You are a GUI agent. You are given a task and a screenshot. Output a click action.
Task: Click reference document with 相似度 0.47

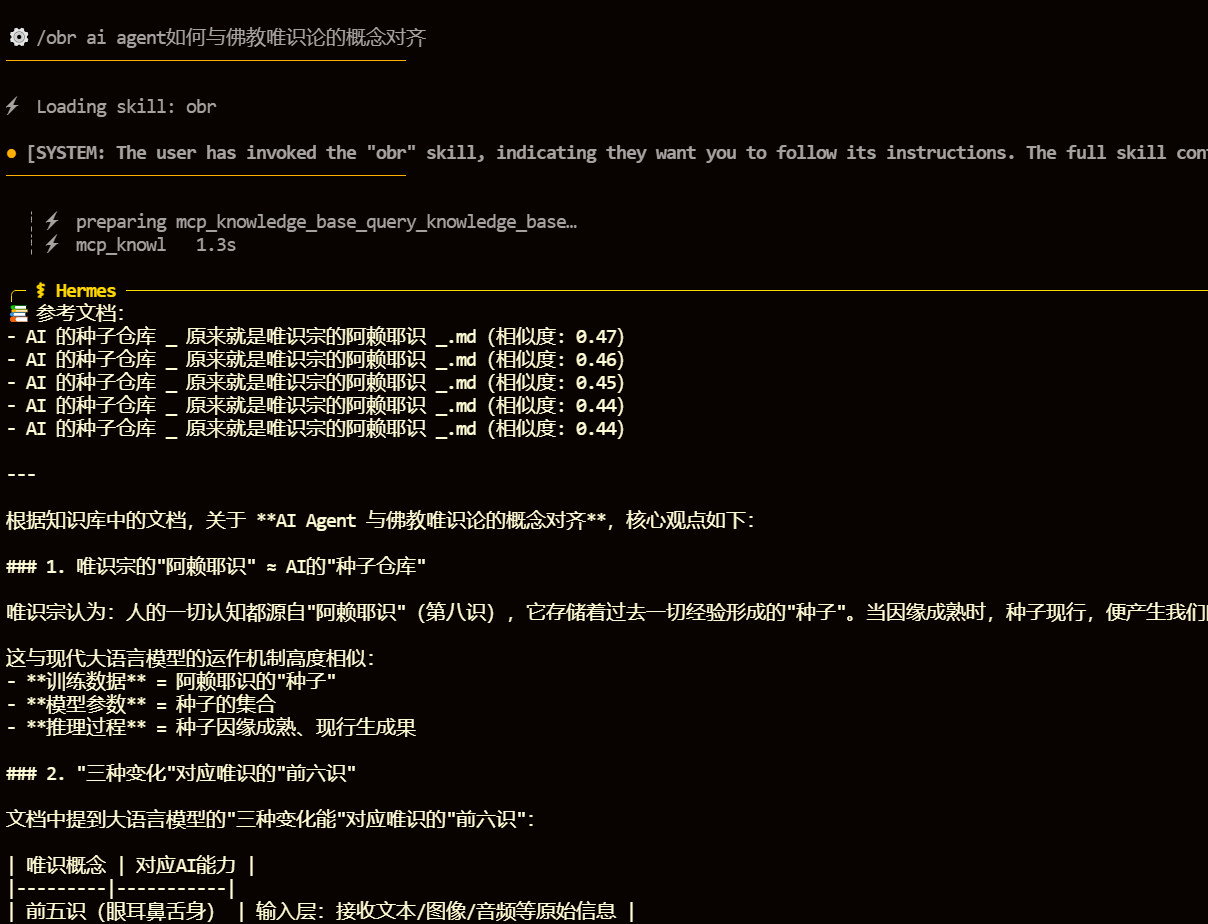316,336
